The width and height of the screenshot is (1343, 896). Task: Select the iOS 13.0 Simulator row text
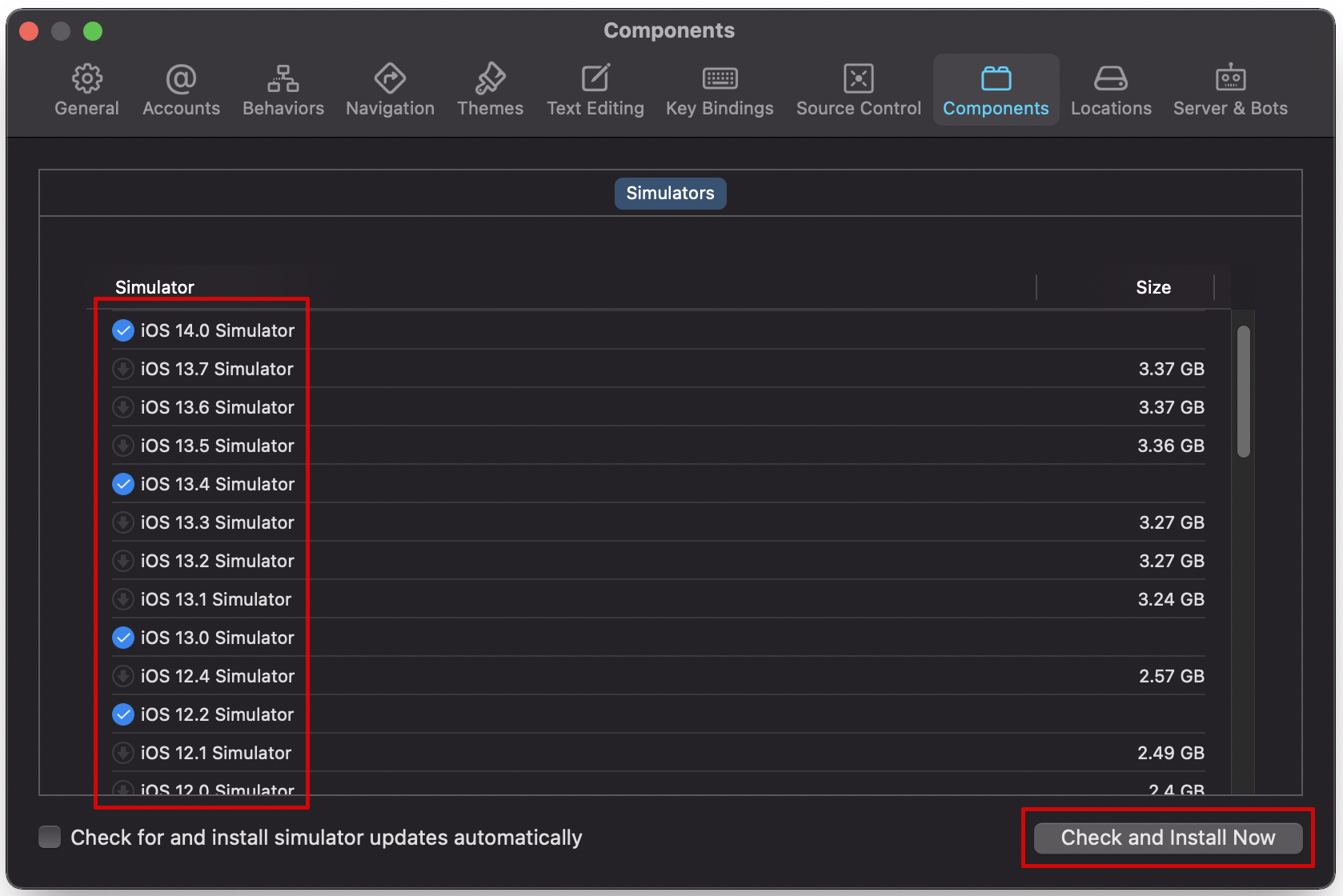click(218, 638)
